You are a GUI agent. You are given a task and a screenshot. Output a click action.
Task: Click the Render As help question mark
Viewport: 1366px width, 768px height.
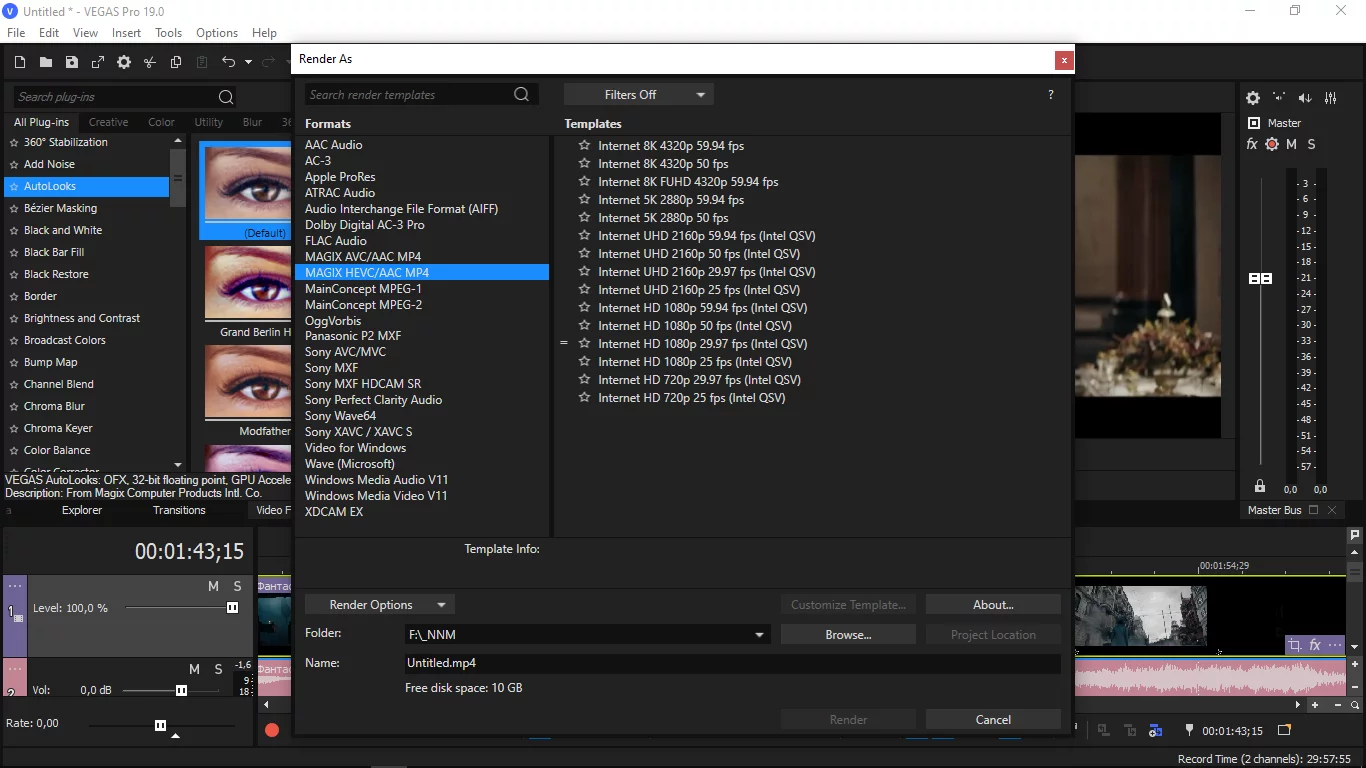click(x=1050, y=95)
